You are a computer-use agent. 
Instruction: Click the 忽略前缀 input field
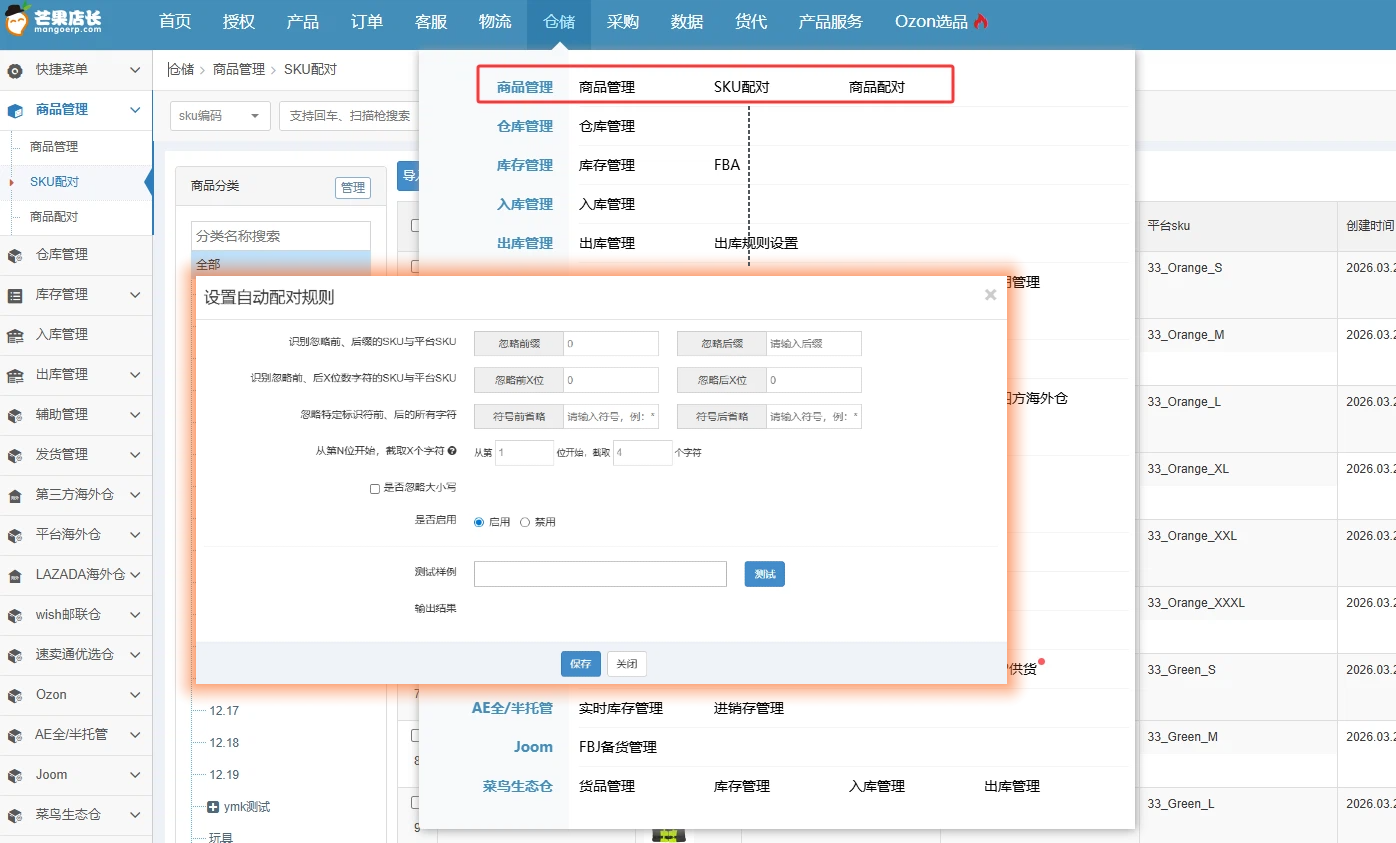click(x=610, y=344)
